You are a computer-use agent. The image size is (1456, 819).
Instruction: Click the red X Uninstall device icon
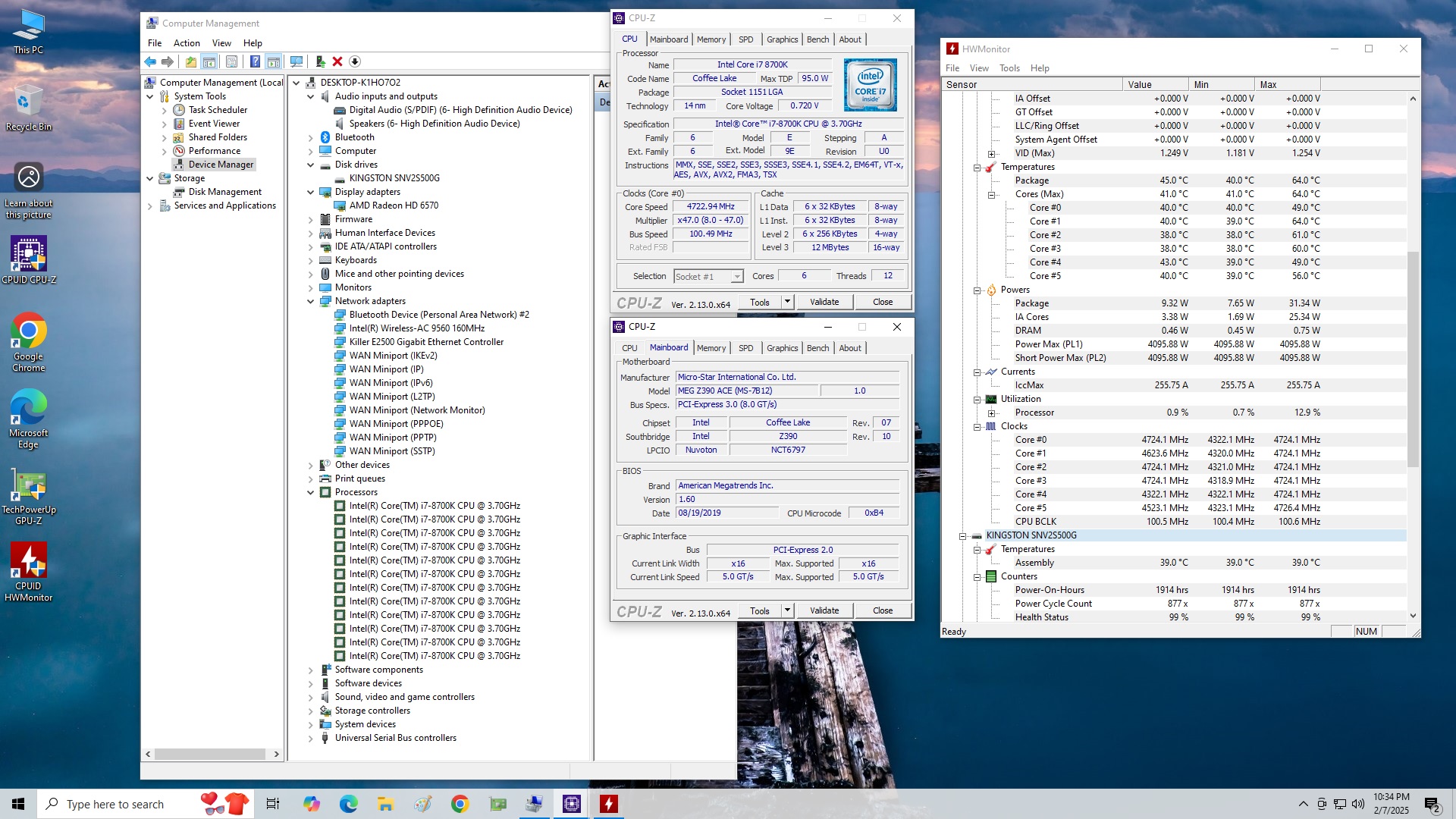[x=337, y=61]
